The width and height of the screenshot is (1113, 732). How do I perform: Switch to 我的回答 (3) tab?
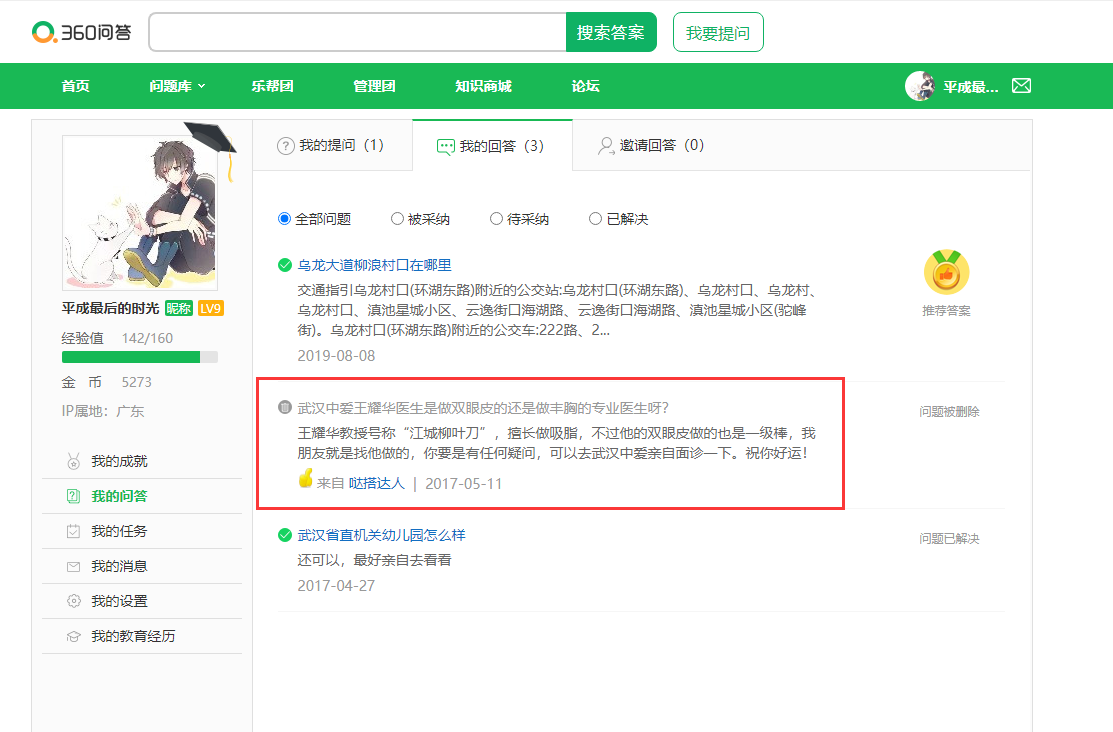click(492, 146)
